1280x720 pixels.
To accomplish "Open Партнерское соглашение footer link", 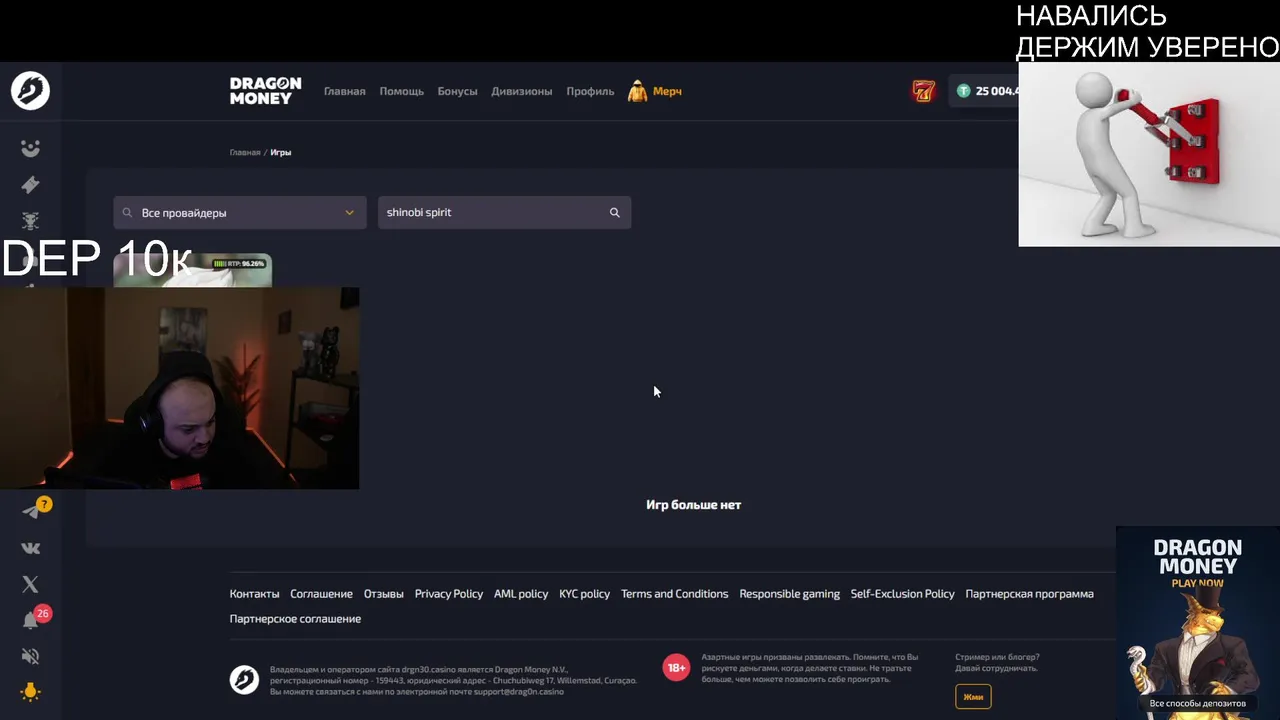I will coord(295,619).
